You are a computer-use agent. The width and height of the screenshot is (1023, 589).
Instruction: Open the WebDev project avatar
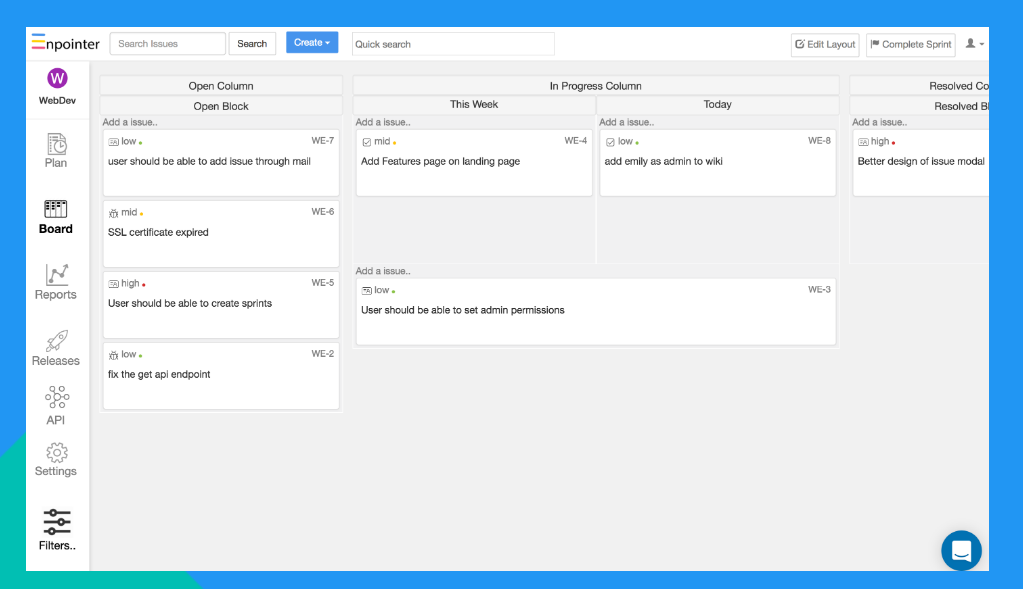(57, 78)
